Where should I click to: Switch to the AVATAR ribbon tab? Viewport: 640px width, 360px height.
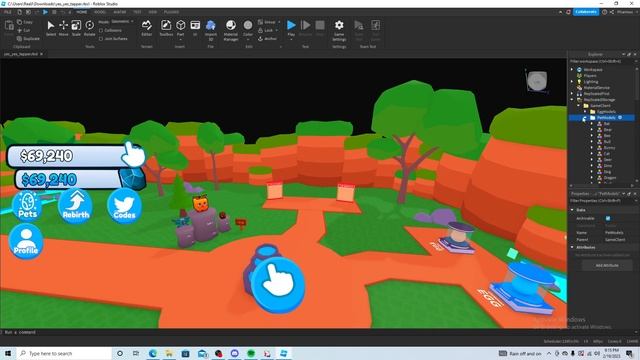point(120,12)
